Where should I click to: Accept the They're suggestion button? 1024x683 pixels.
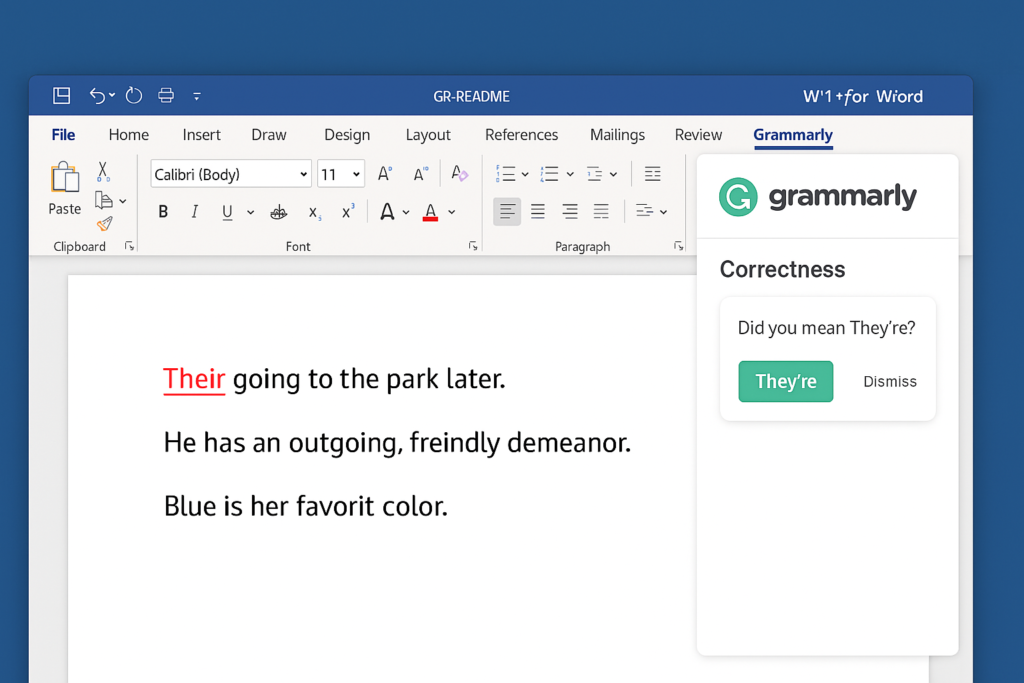tap(786, 381)
